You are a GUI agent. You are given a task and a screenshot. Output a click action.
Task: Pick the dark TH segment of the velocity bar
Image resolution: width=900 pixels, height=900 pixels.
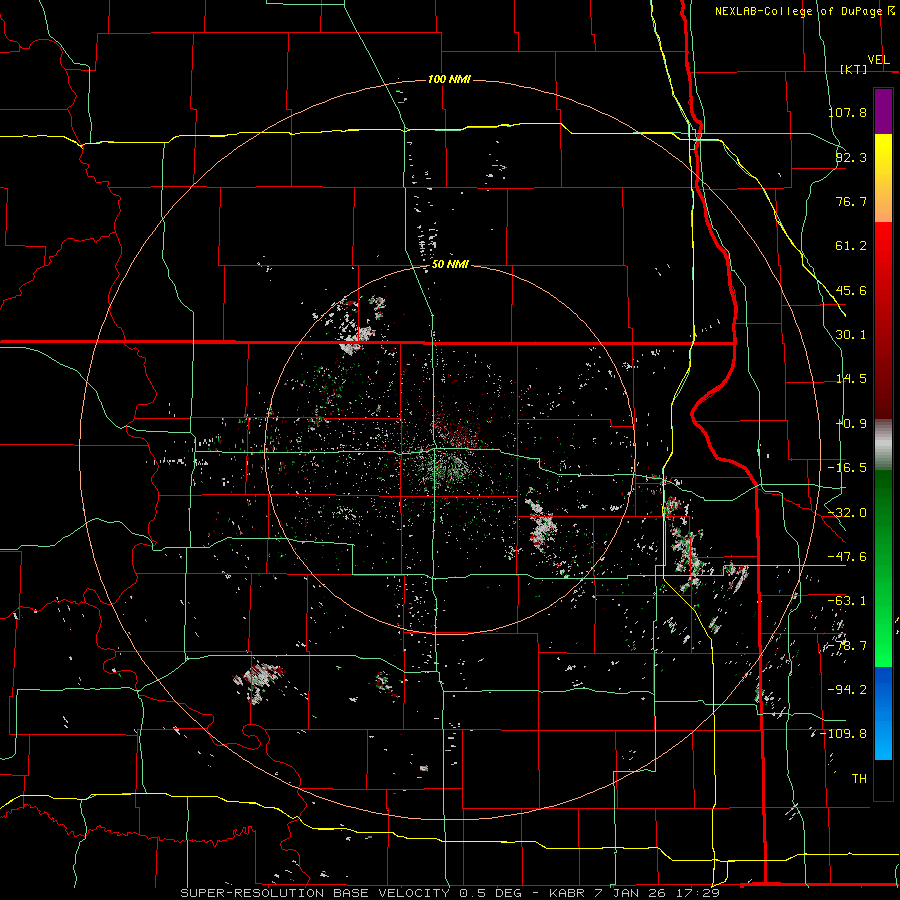[x=883, y=779]
